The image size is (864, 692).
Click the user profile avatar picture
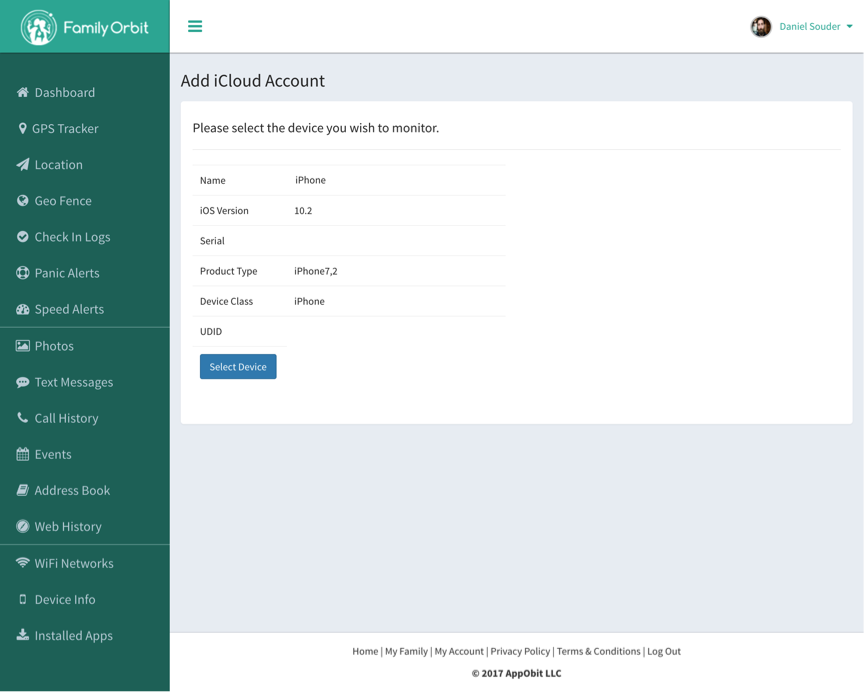pos(761,27)
